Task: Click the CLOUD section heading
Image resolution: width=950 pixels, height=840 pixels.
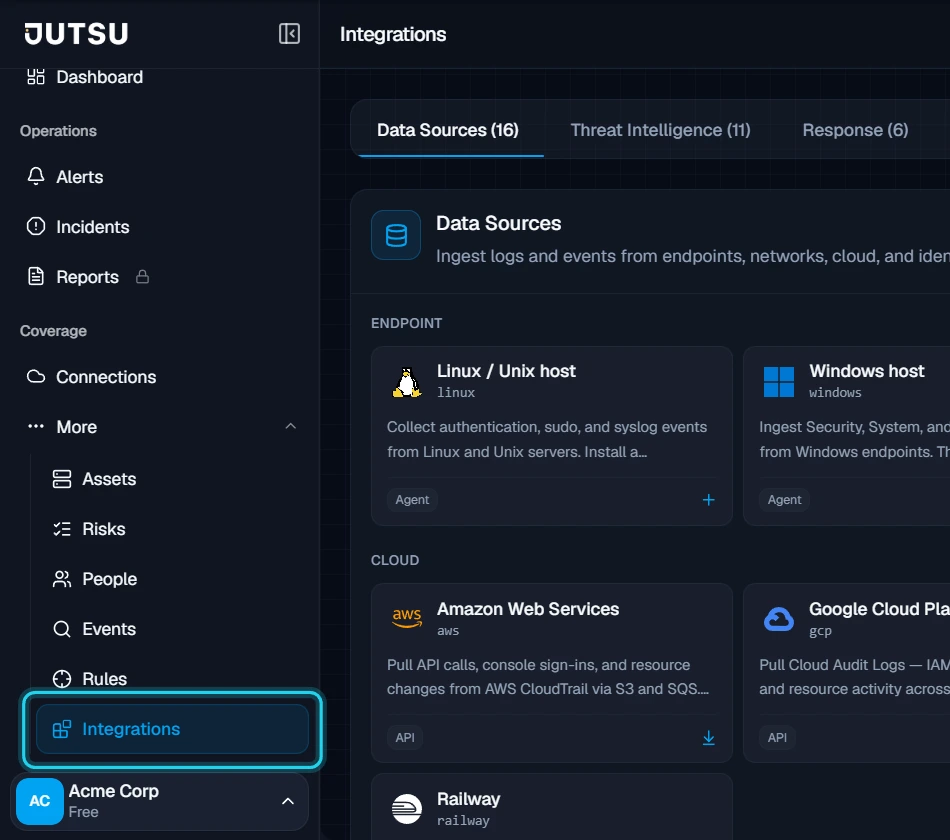Action: pos(394,560)
